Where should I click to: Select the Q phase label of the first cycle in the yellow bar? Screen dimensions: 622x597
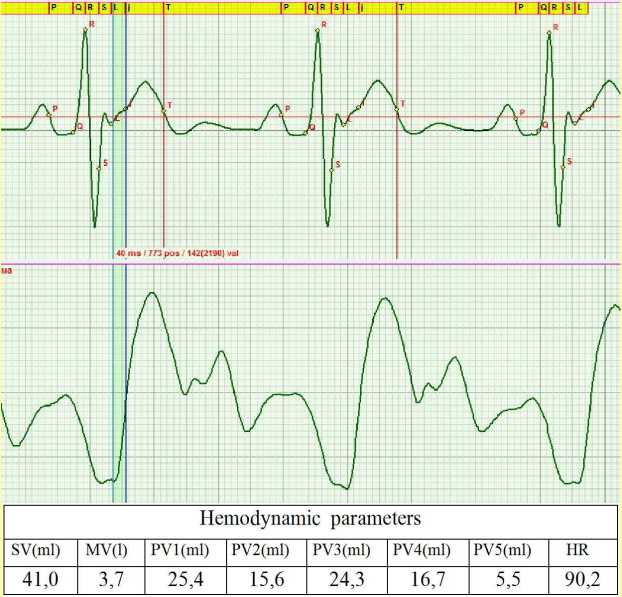point(78,8)
